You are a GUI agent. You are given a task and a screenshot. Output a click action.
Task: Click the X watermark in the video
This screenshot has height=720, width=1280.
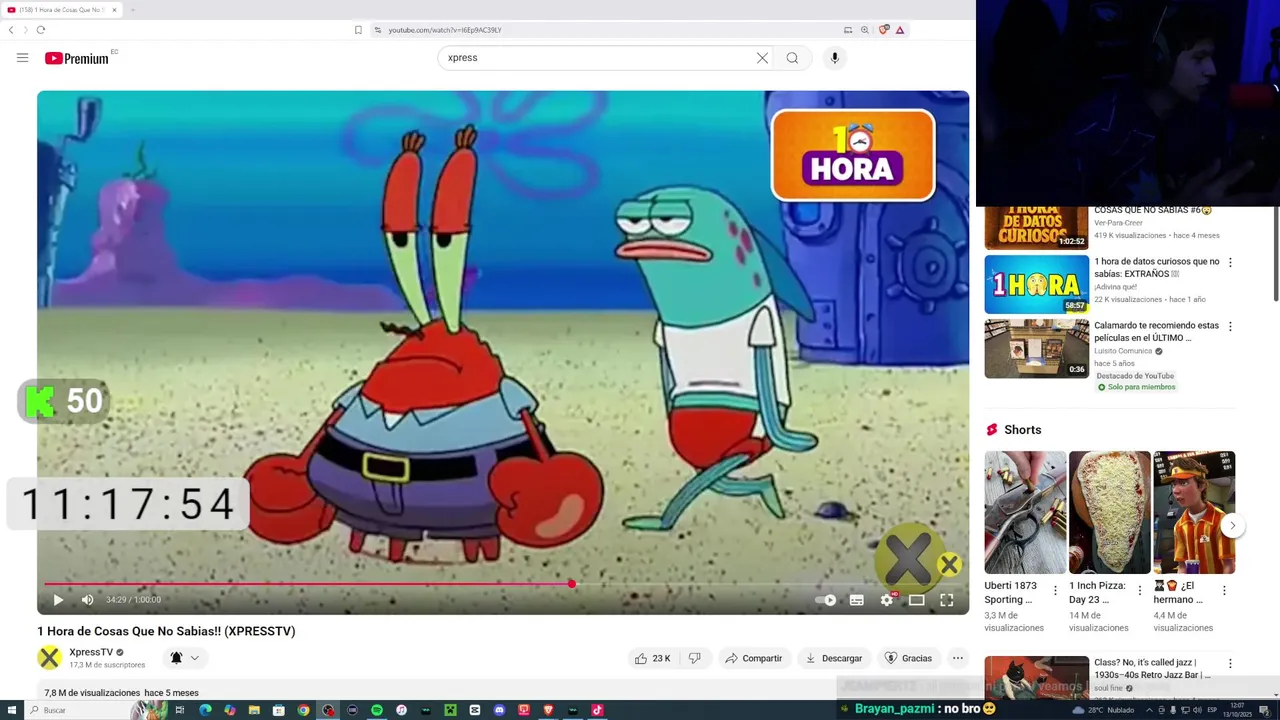coord(948,565)
